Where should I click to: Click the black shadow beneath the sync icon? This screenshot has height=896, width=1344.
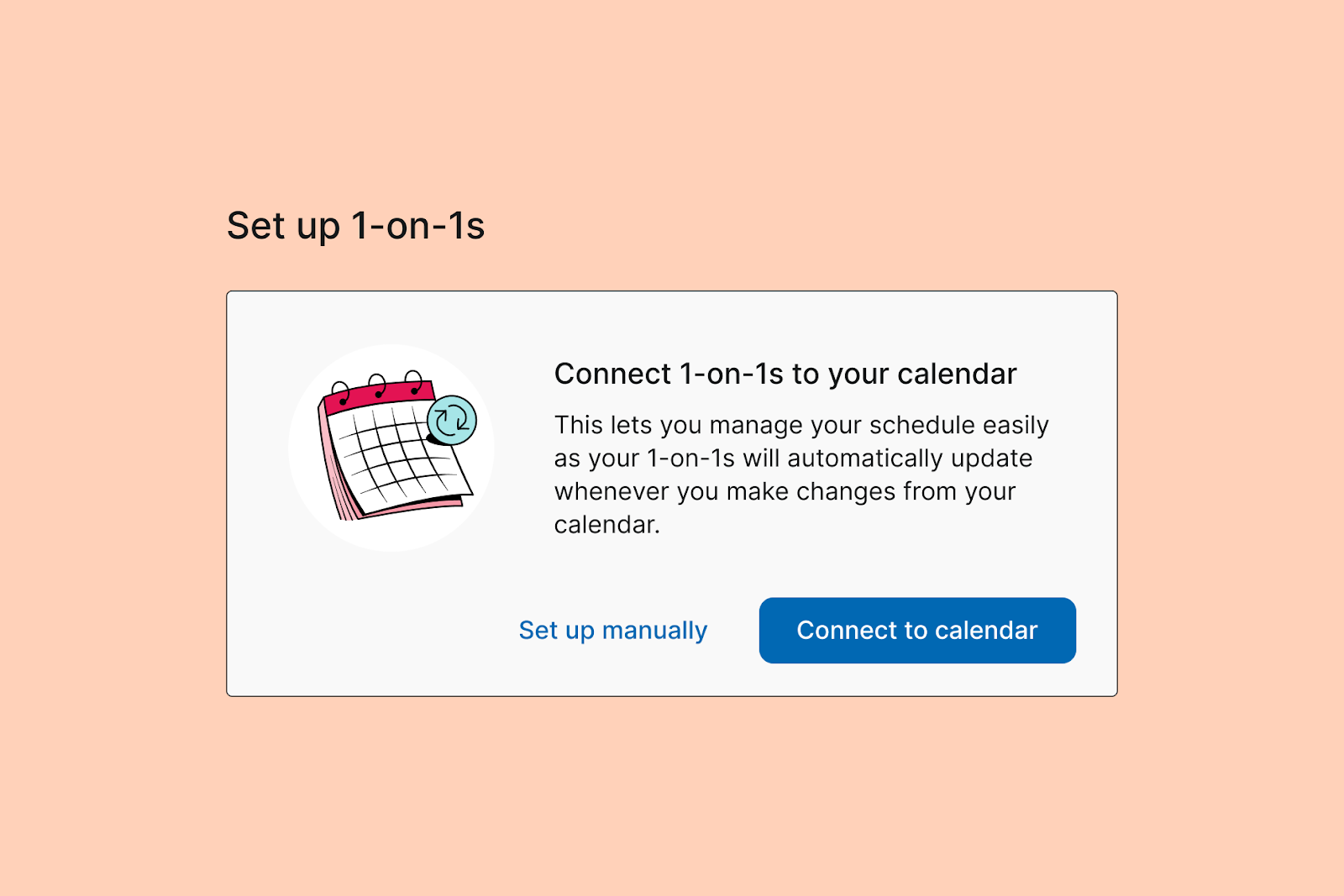coord(437,439)
